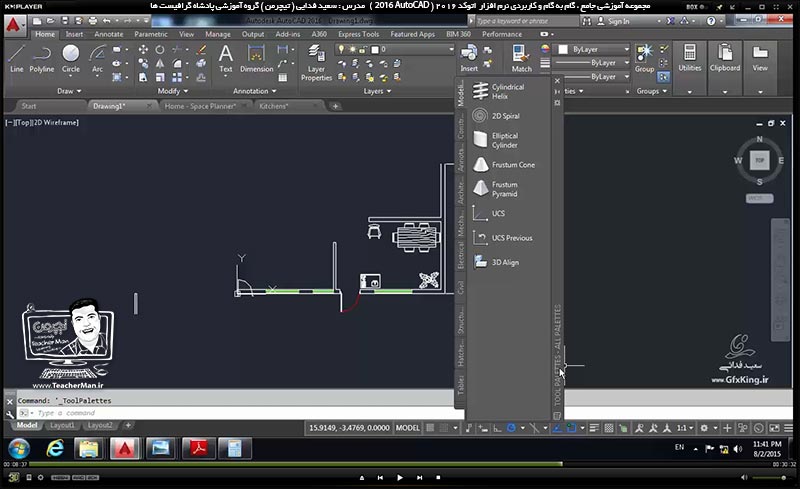The height and width of the screenshot is (489, 800).
Task: Switch to the Insert ribbon tab
Action: coord(74,34)
